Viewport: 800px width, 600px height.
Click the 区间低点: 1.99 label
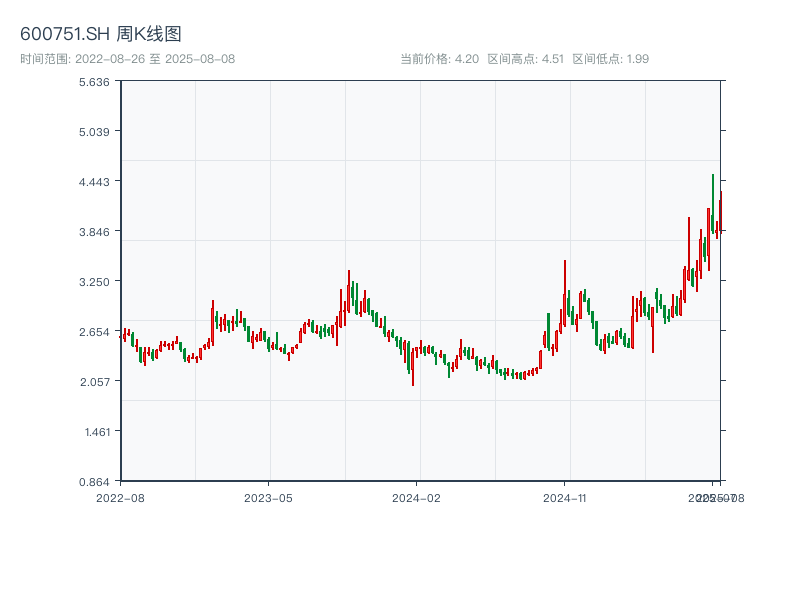[x=610, y=59]
